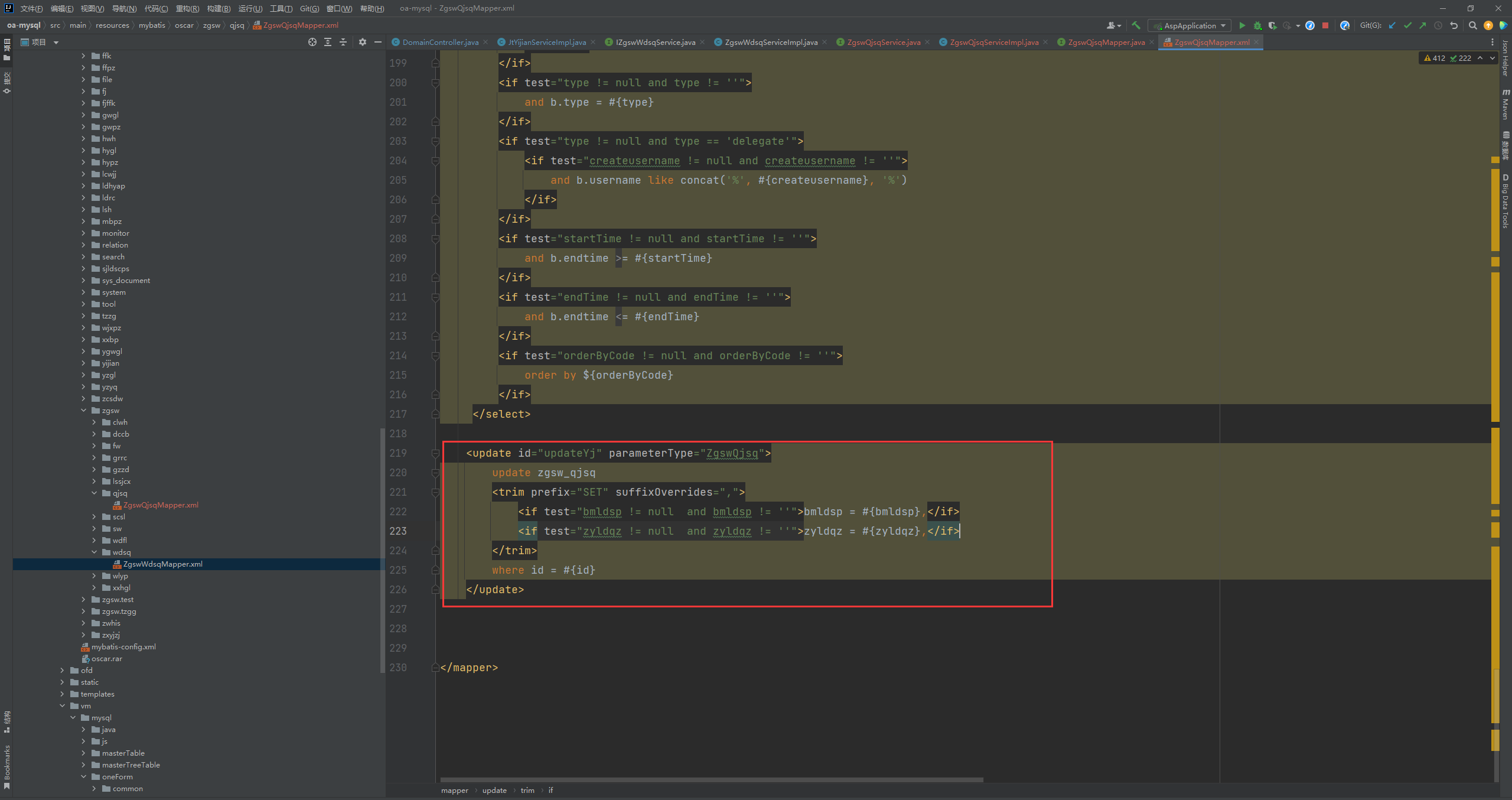Run AspApplication with the green play button

(x=1242, y=25)
